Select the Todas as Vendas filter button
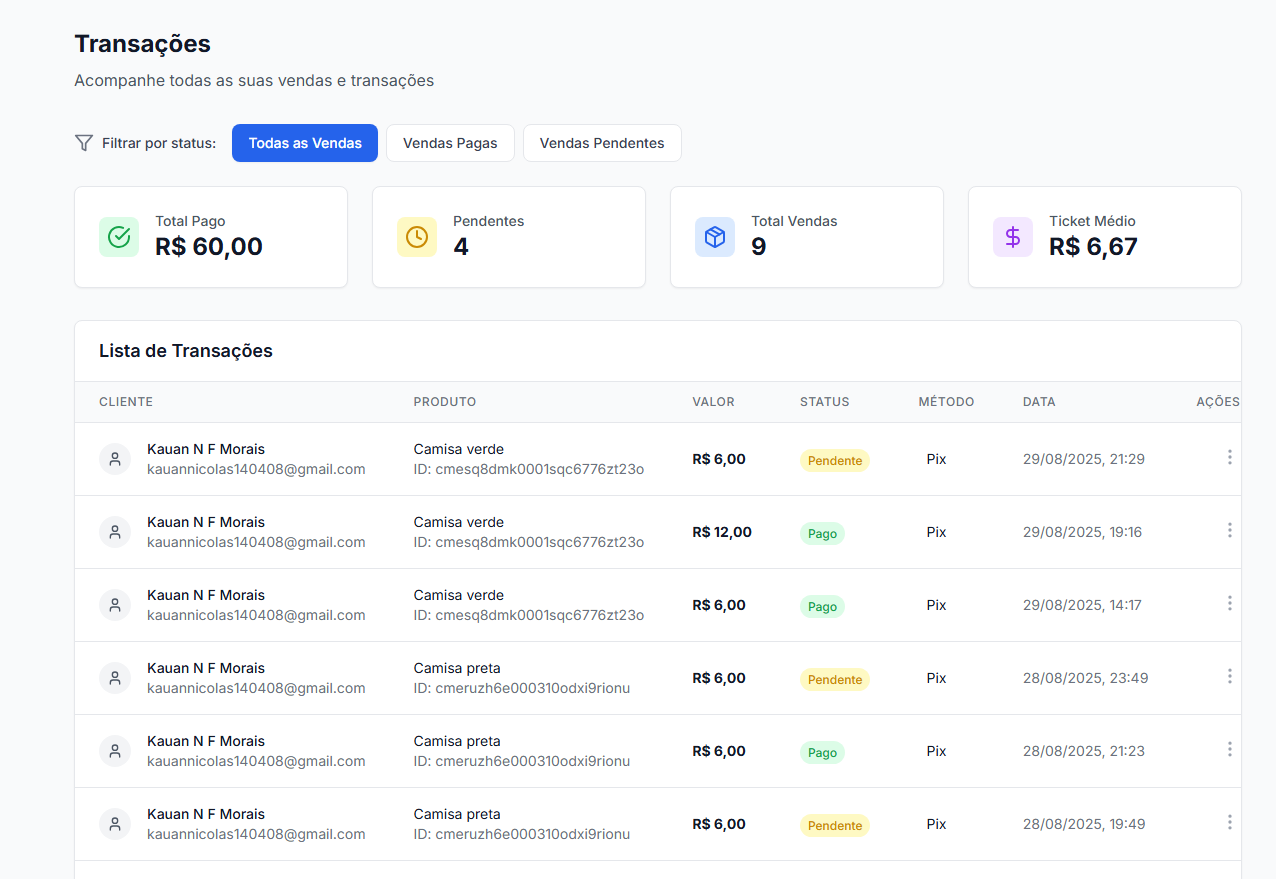This screenshot has height=879, width=1276. coord(305,143)
